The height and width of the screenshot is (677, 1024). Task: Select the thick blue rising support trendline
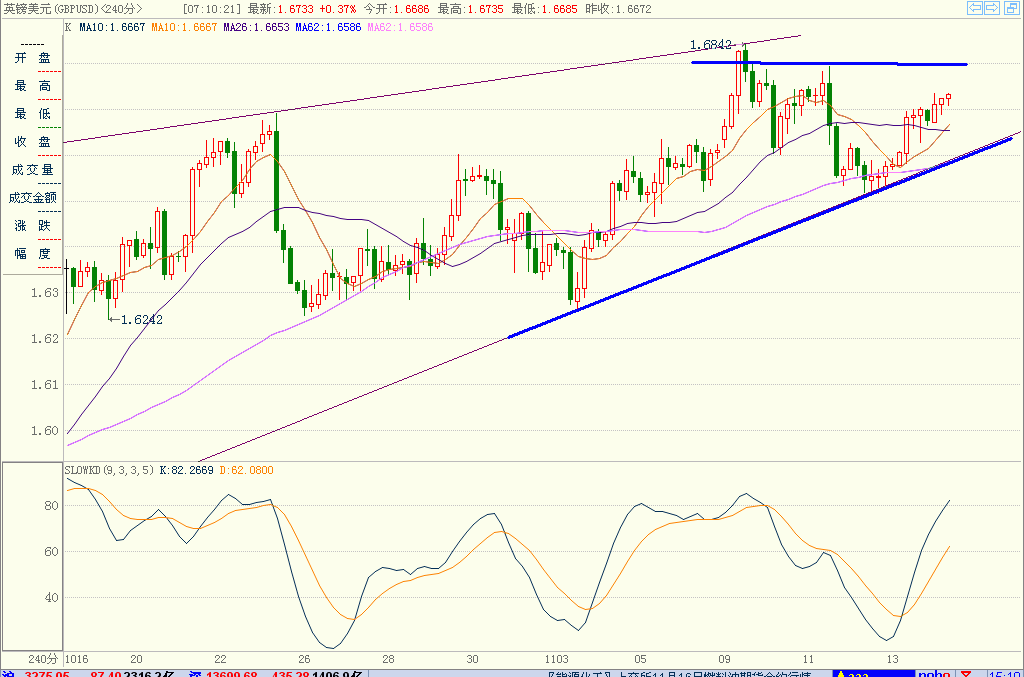tap(760, 238)
